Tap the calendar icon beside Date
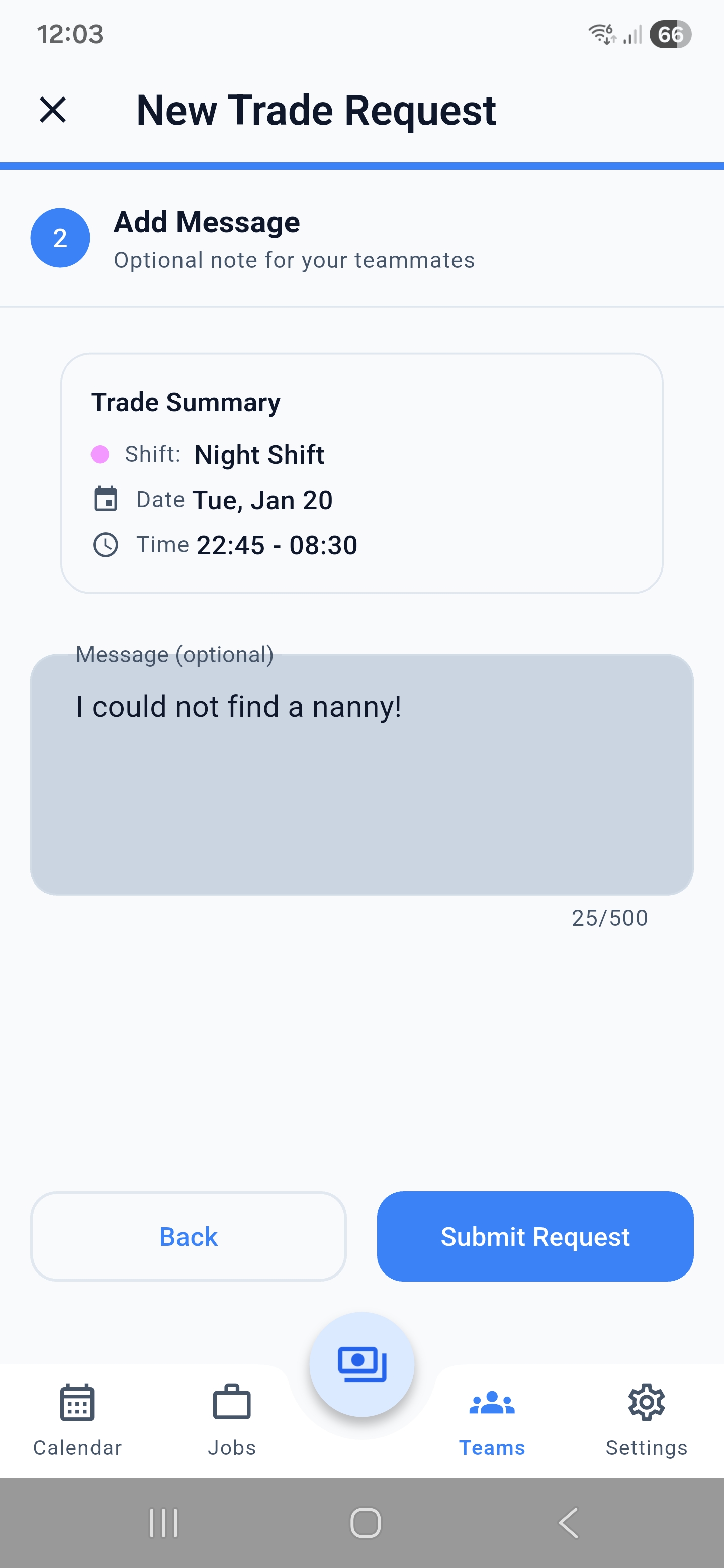The image size is (724, 1568). point(106,499)
